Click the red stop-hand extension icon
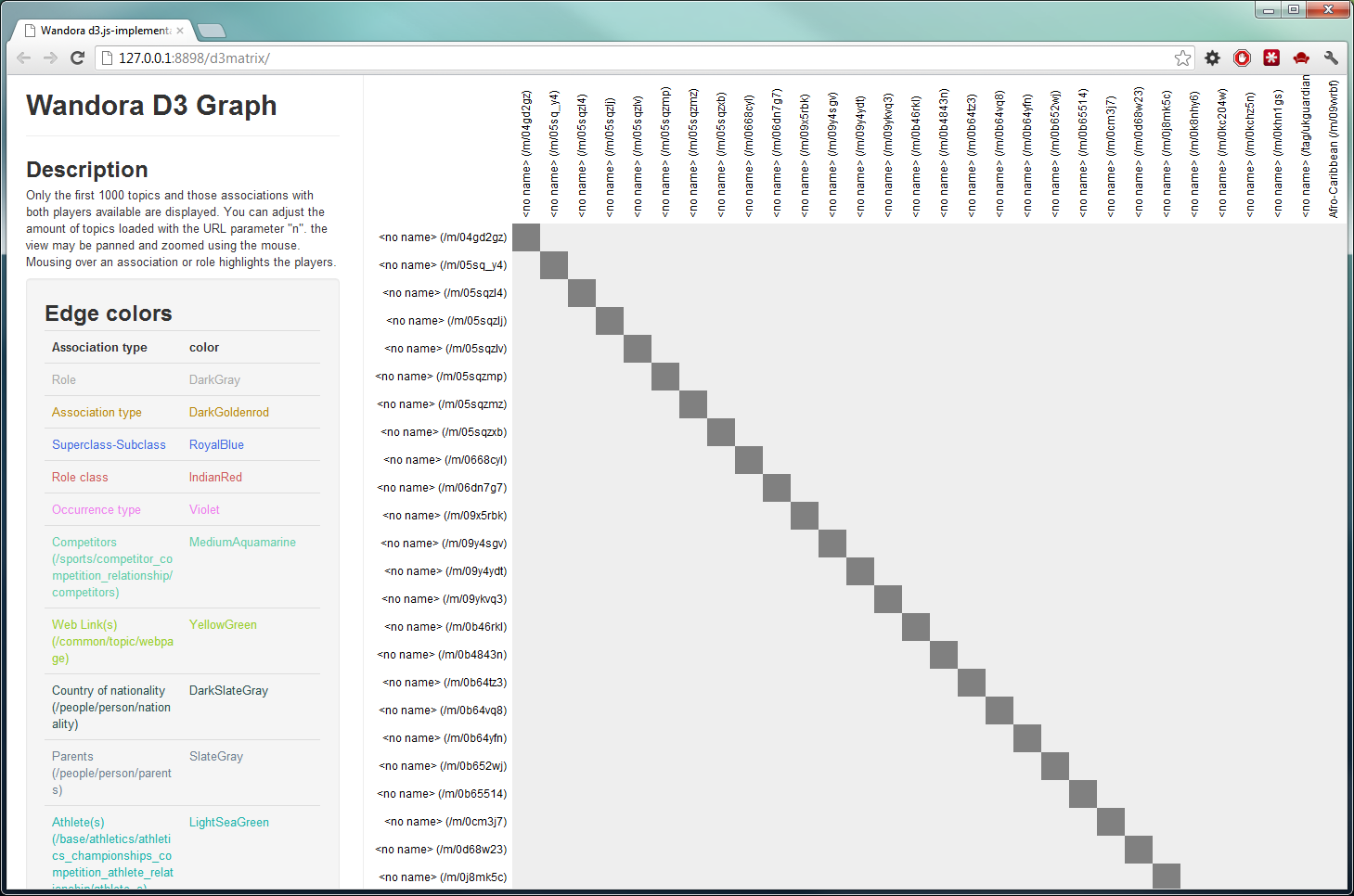The height and width of the screenshot is (896, 1354). click(x=1242, y=58)
